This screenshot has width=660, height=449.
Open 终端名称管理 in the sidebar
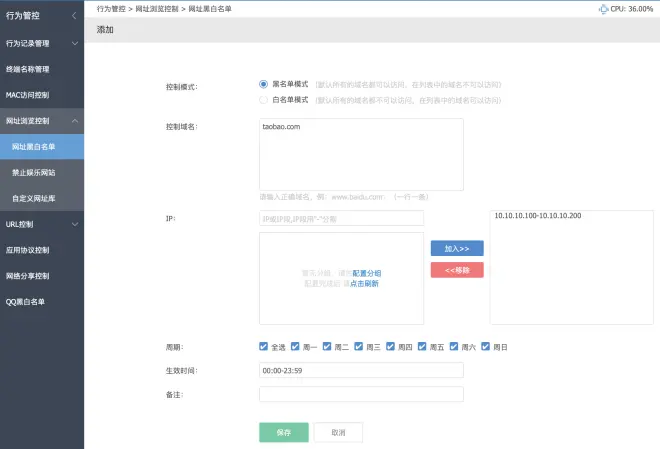tap(42, 70)
